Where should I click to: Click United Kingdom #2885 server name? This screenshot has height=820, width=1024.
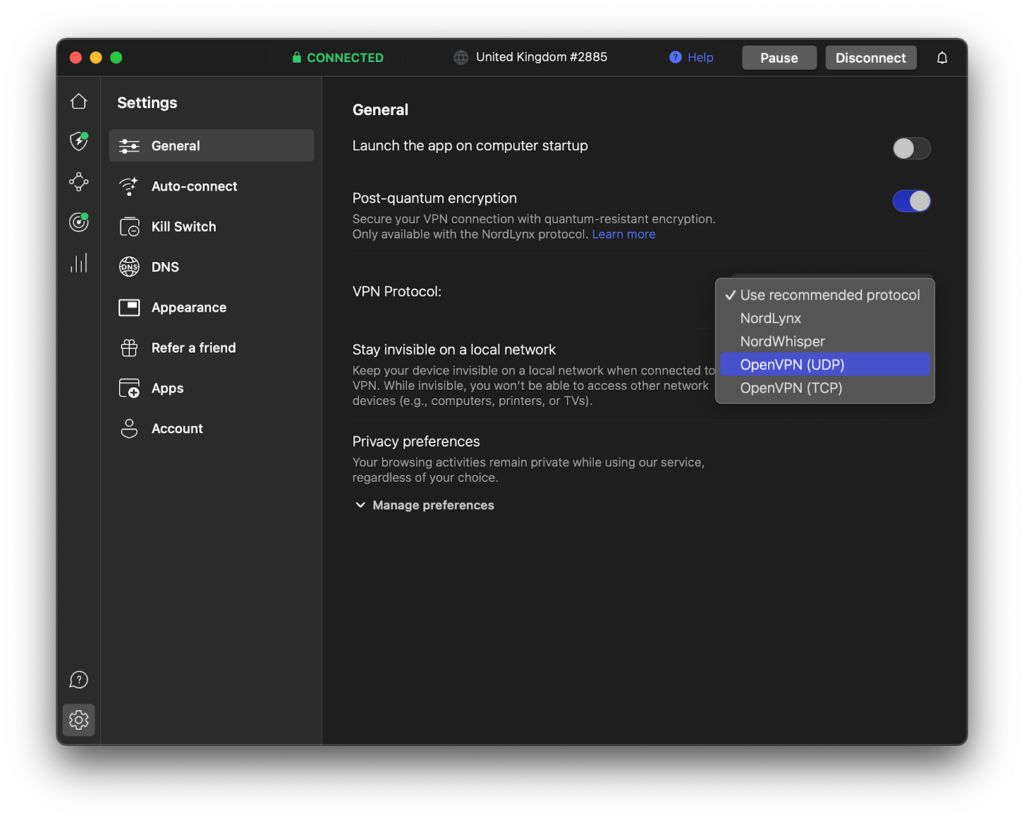point(541,57)
